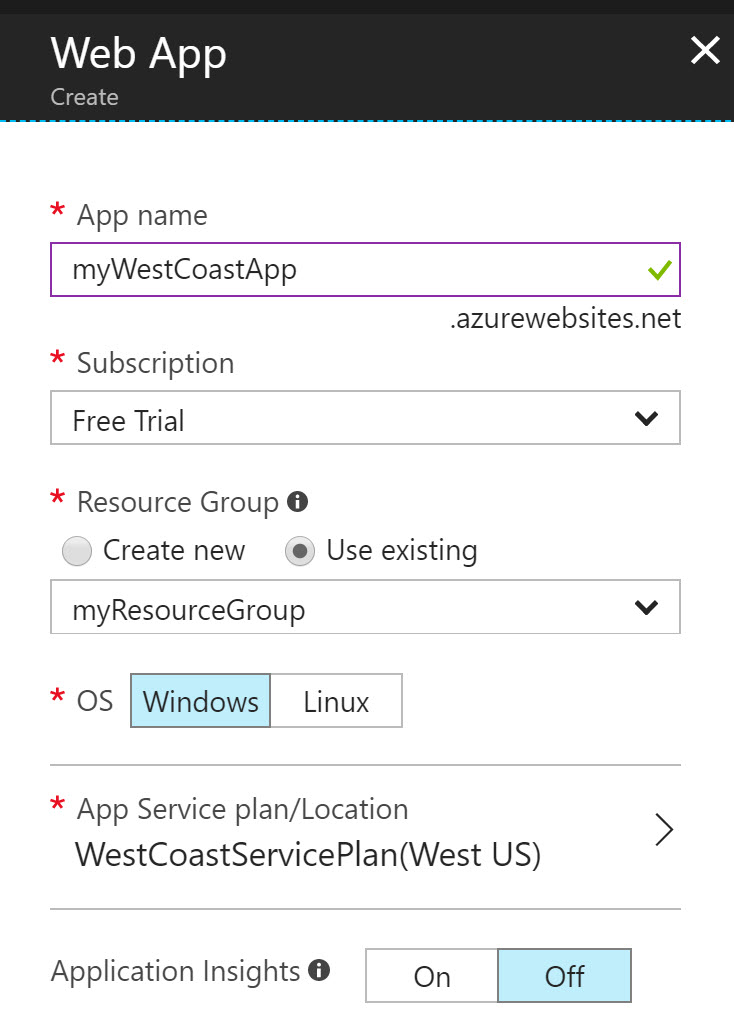
Task: Choose Linux as the OS
Action: [336, 701]
